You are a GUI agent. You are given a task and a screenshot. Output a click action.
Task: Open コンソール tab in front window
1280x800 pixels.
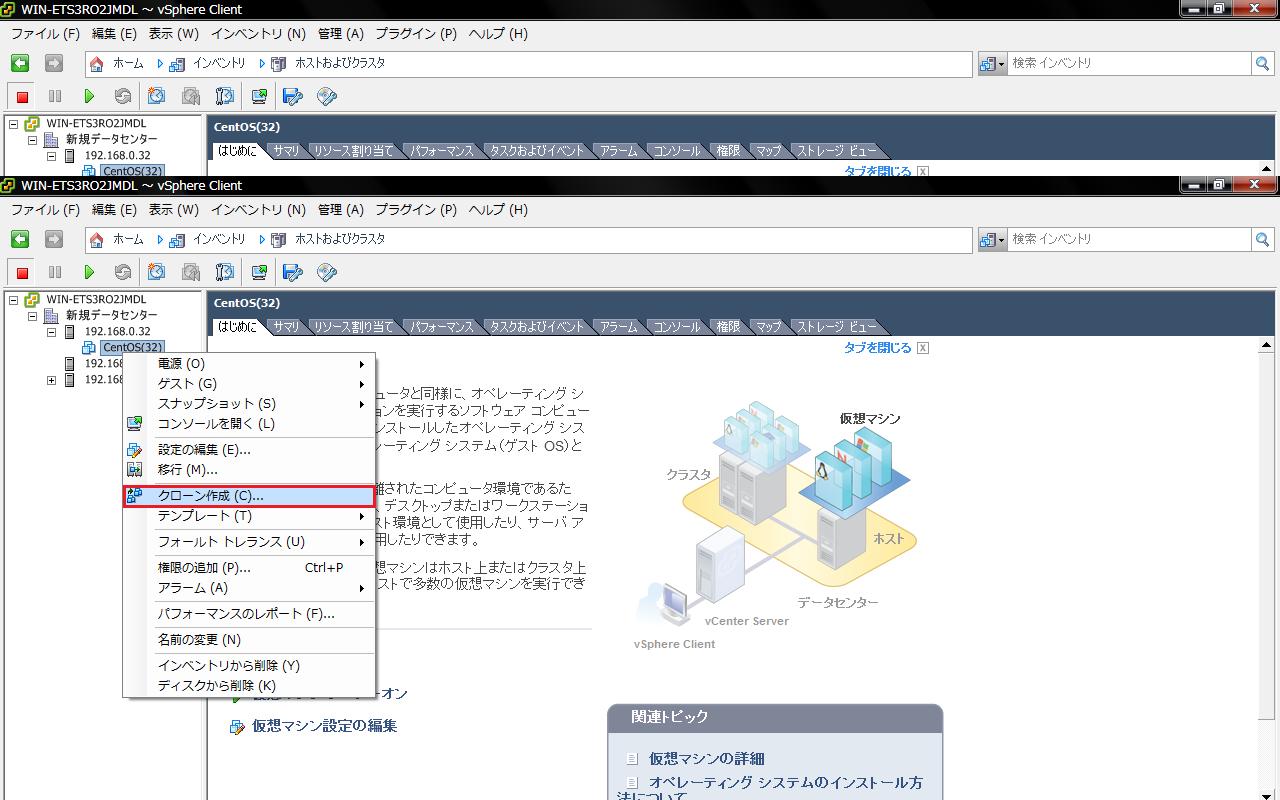(677, 327)
